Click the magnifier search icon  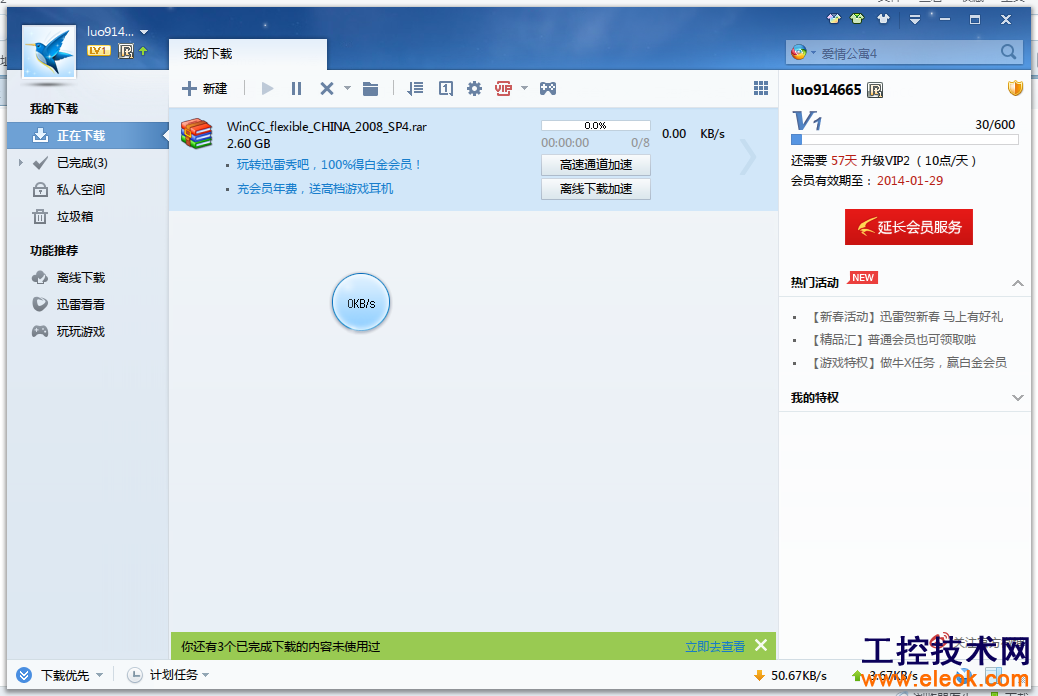pyautogui.click(x=1008, y=52)
